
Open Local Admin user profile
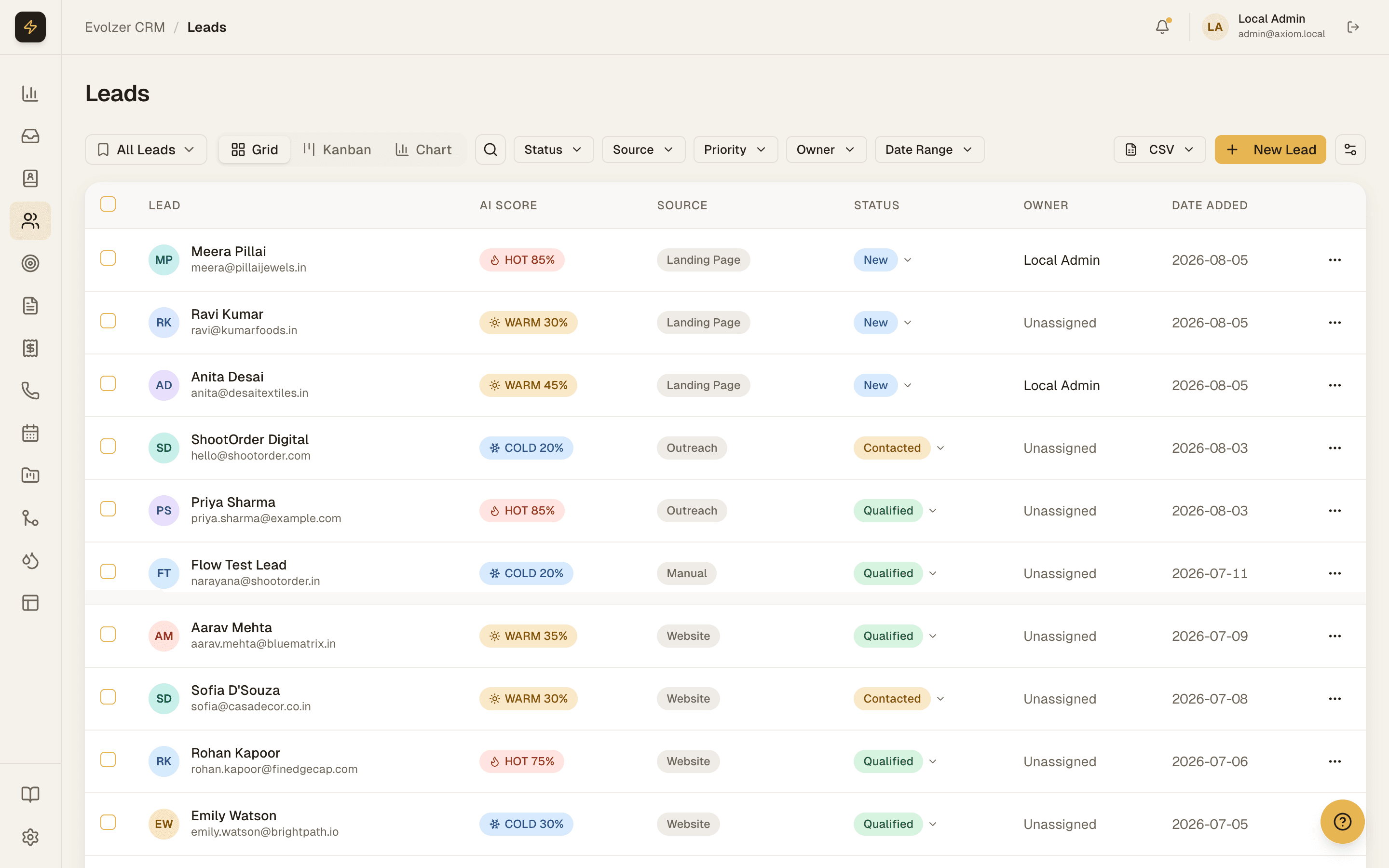pos(1265,27)
